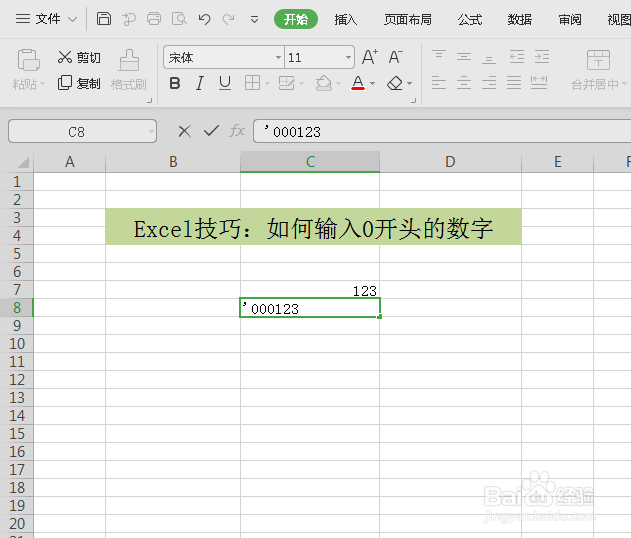Apply cell borders icon
Viewport: 631px width, 538px height.
click(252, 83)
